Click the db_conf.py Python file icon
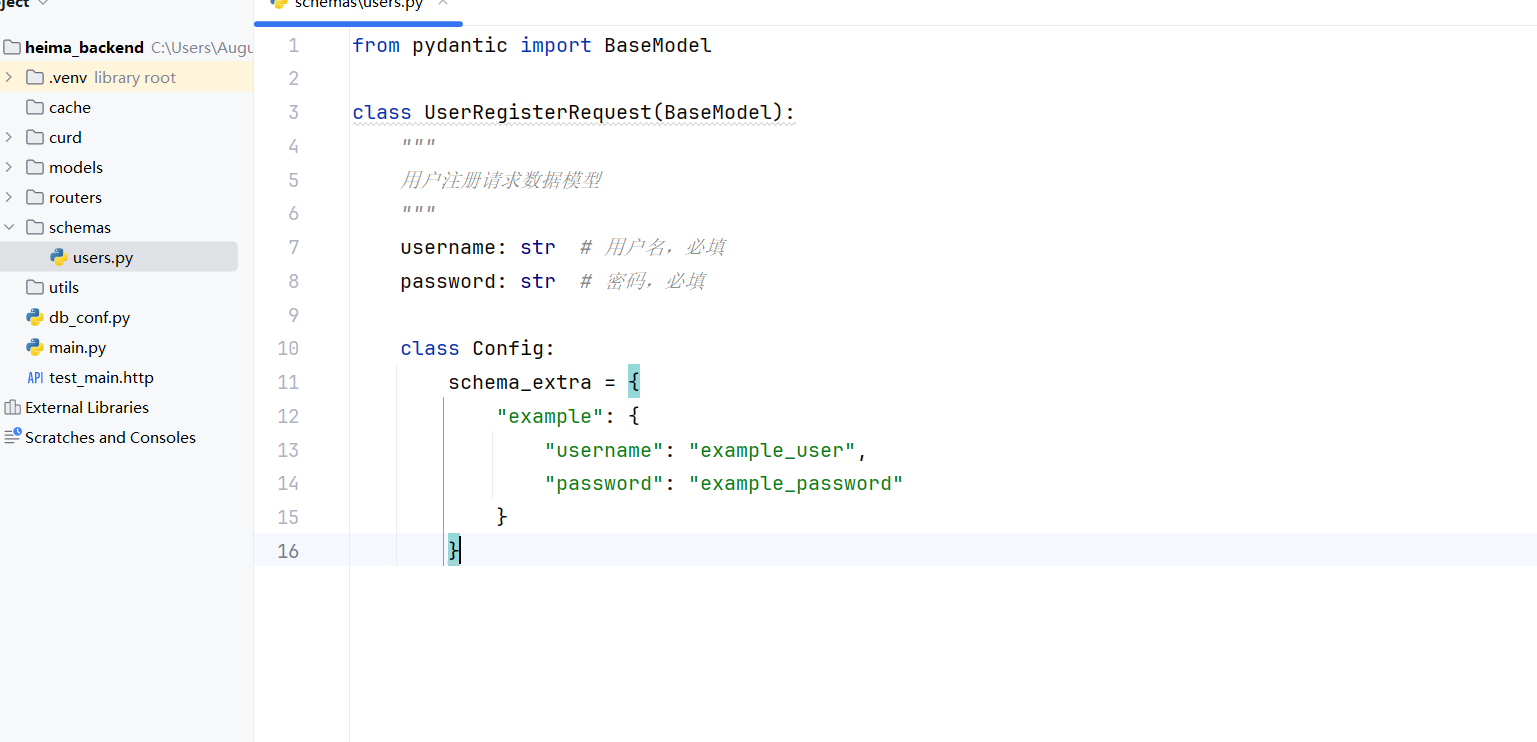 click(x=35, y=317)
